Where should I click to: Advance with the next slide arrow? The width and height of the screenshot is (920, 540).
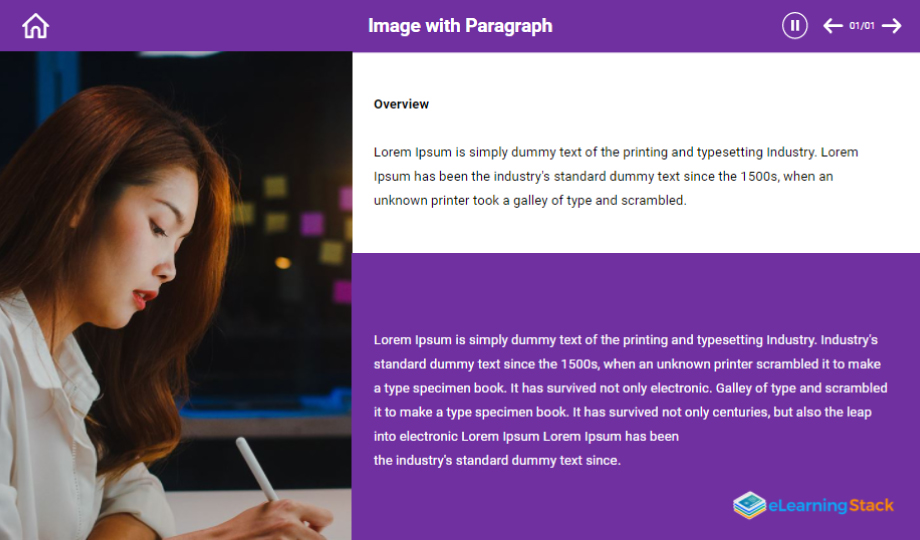[x=891, y=26]
